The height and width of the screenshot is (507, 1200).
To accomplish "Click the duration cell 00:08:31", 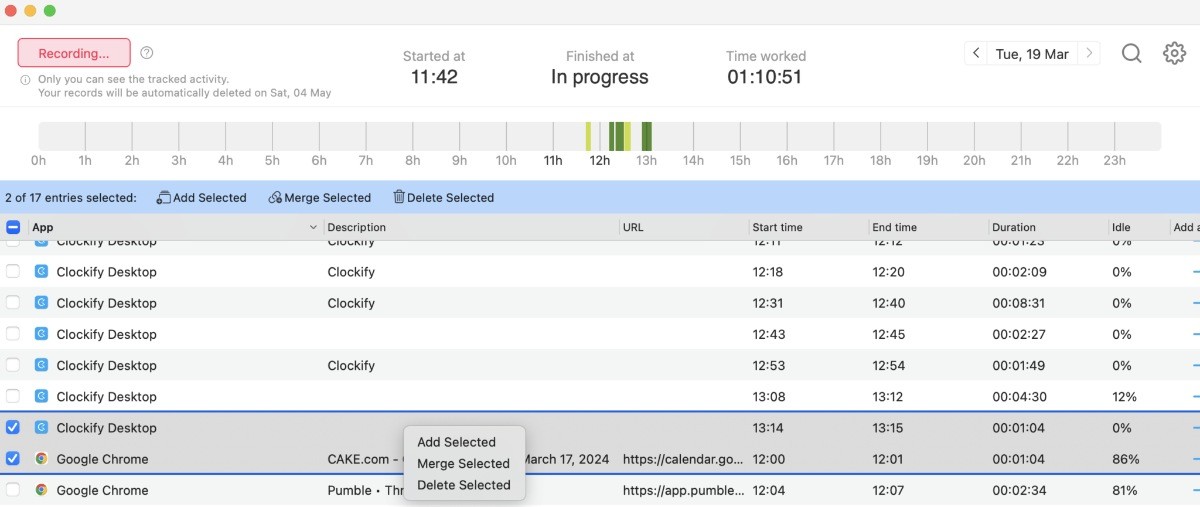I will pos(1021,303).
